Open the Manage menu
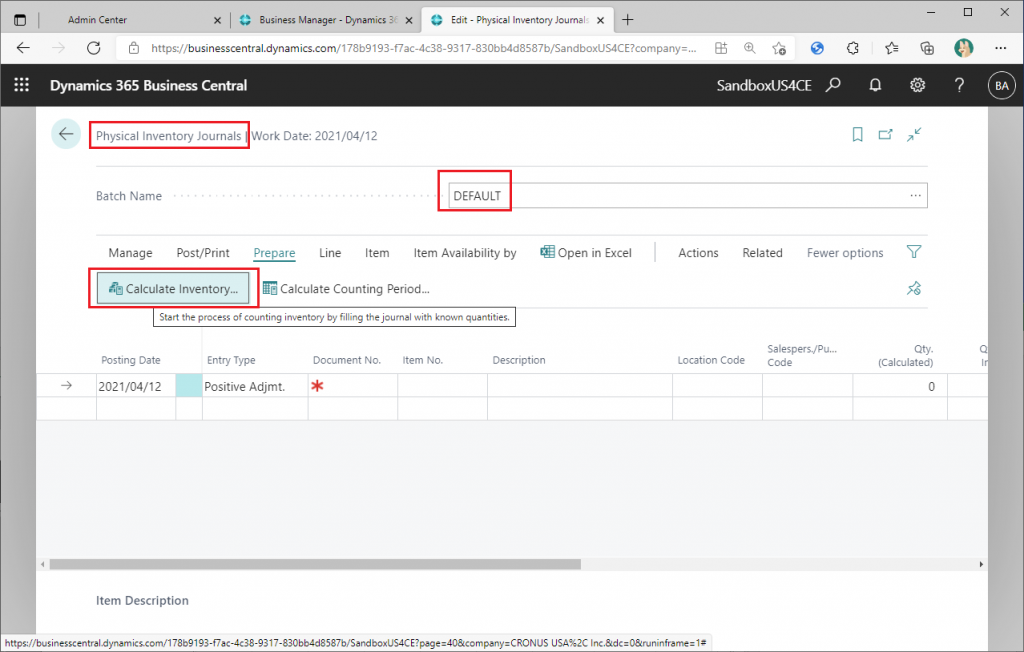The height and width of the screenshot is (652, 1024). 131,253
